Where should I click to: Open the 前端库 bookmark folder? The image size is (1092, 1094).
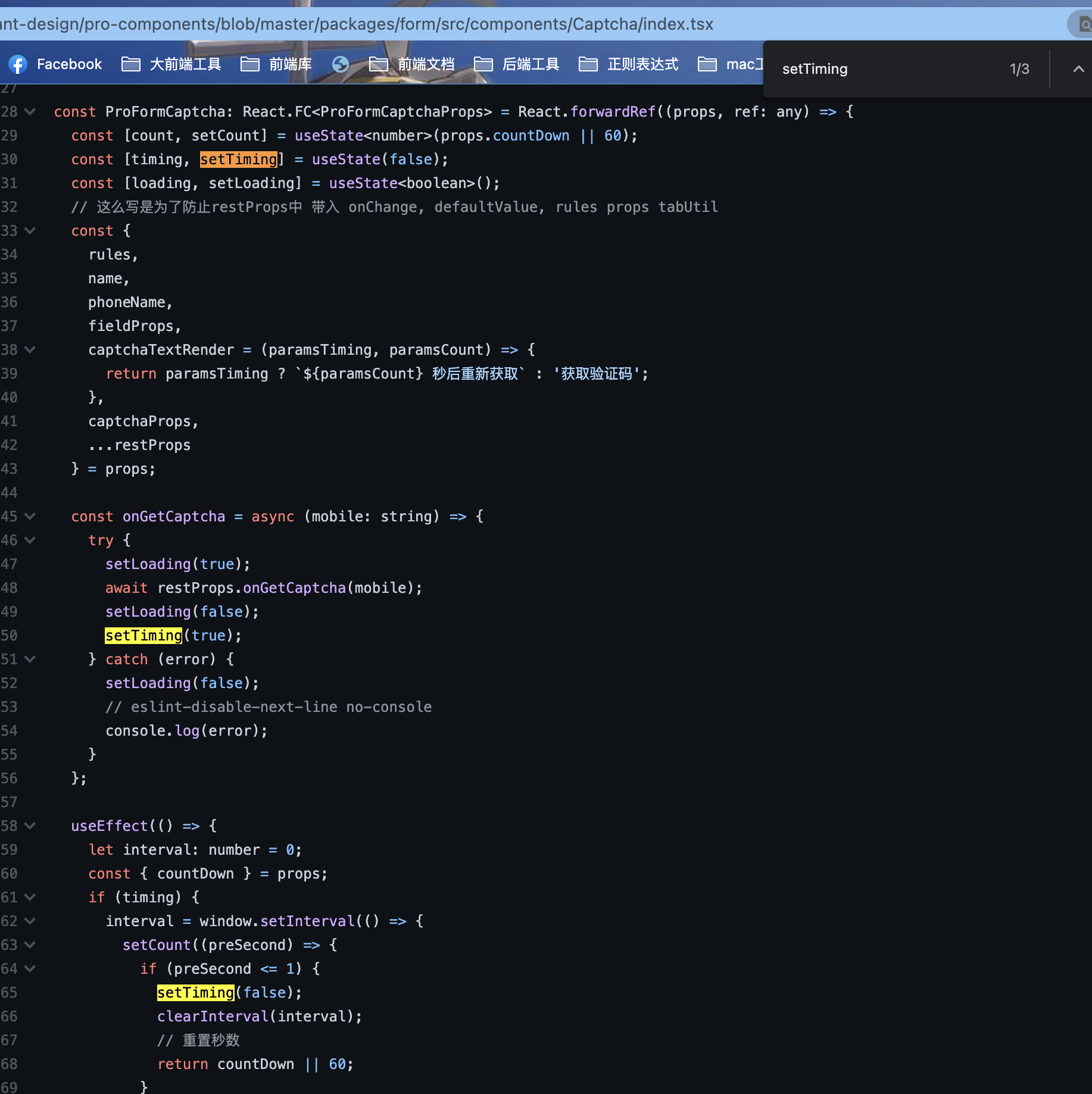pos(276,64)
